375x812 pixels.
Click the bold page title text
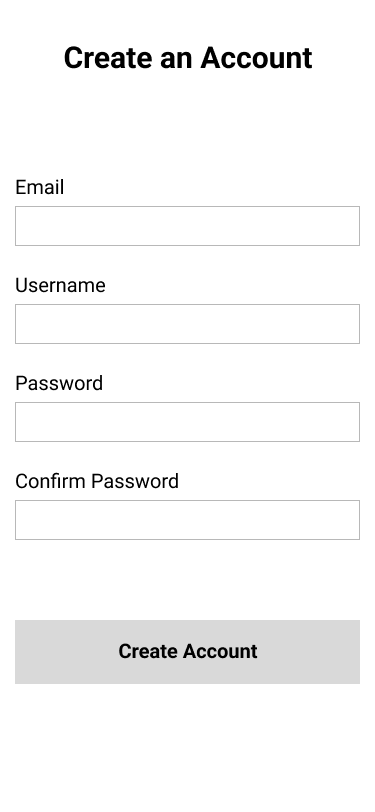[188, 57]
